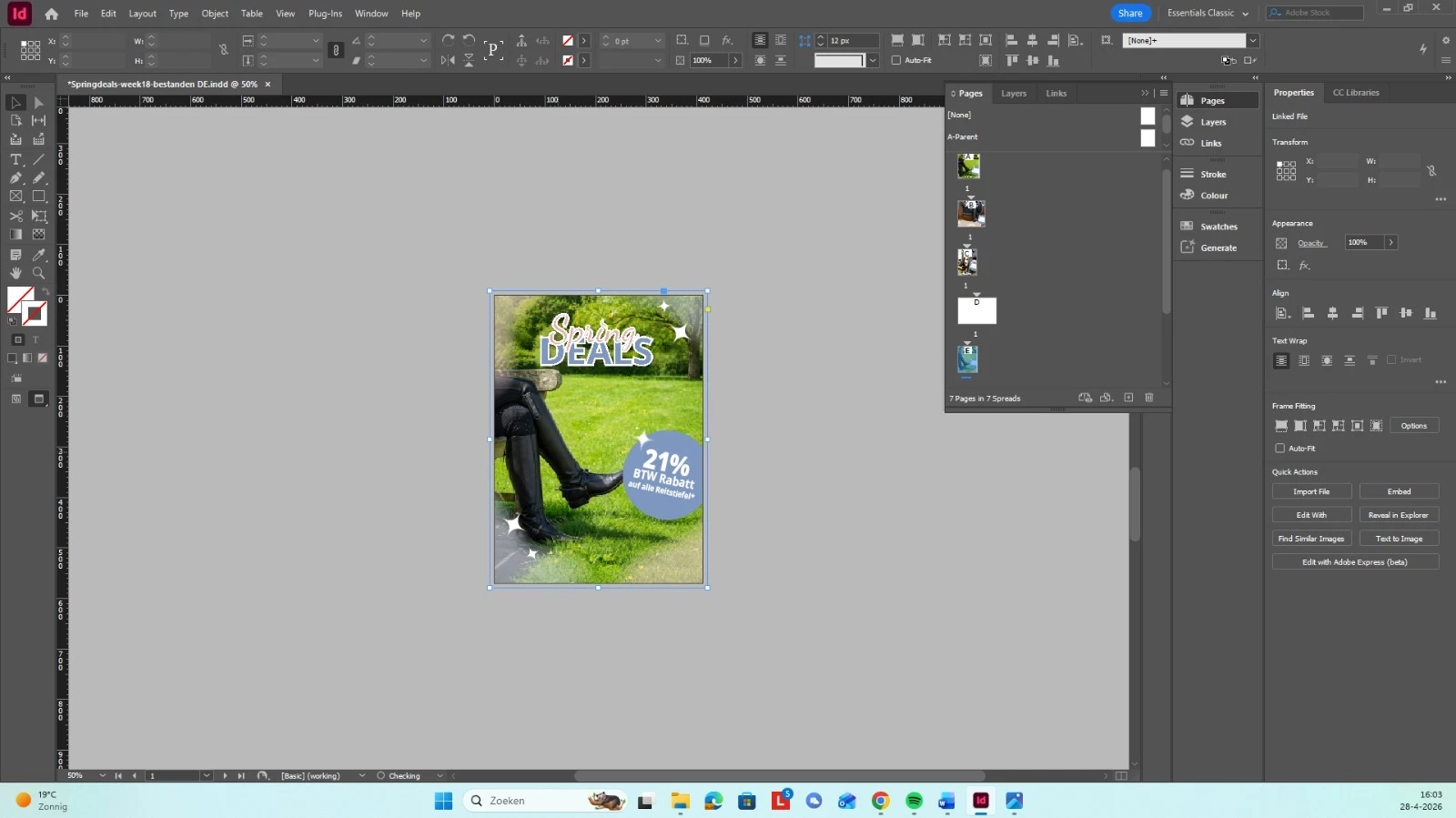The image size is (1456, 818).
Task: Click the fill colour swatch in toolbox
Action: 18,298
